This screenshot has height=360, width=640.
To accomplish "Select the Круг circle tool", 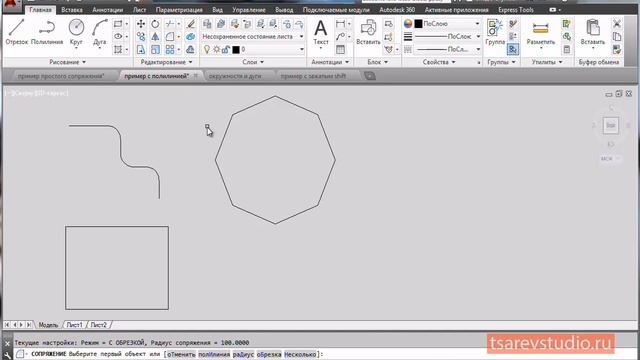I will [x=76, y=28].
